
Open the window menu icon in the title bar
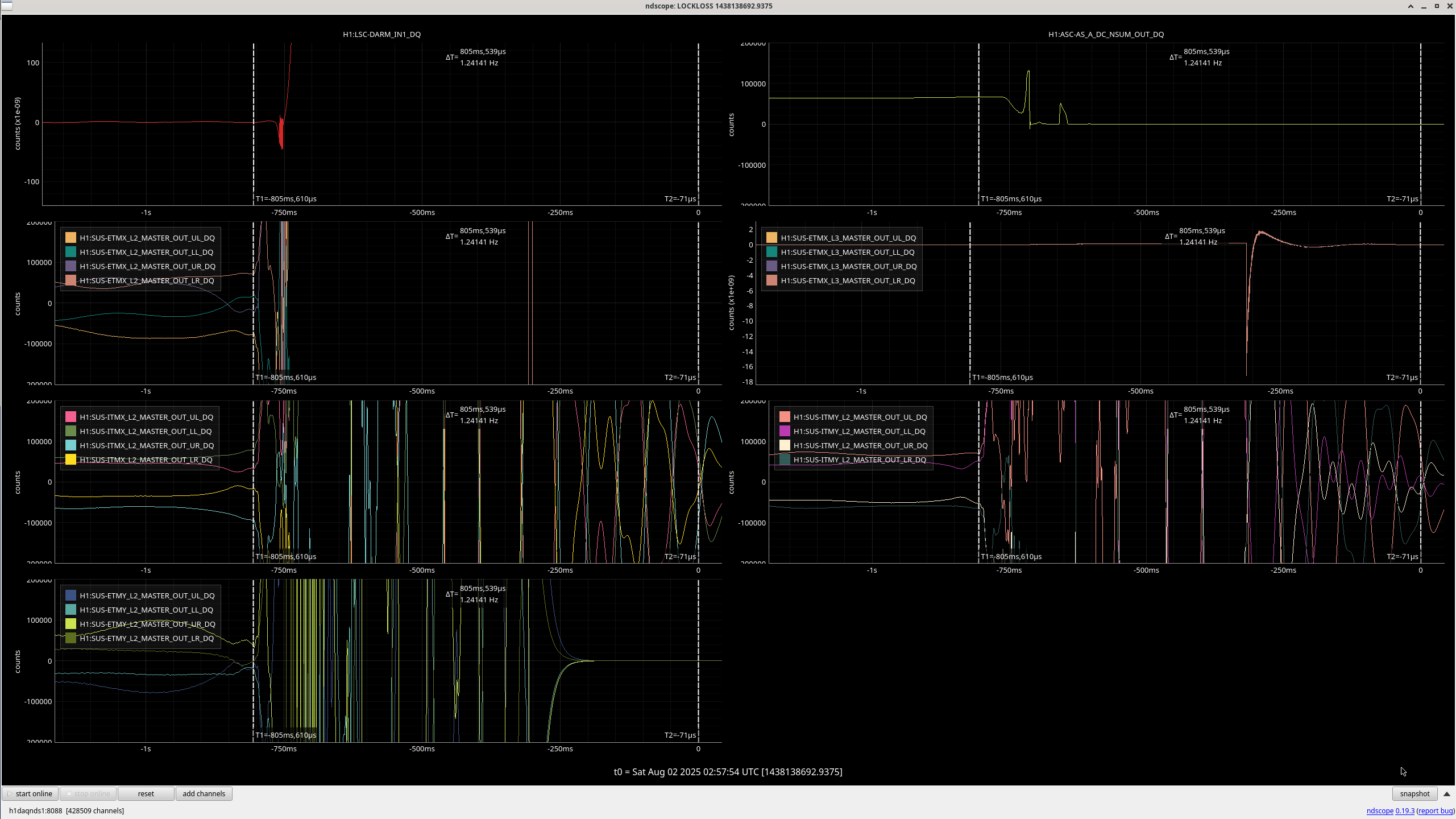coord(7,6)
